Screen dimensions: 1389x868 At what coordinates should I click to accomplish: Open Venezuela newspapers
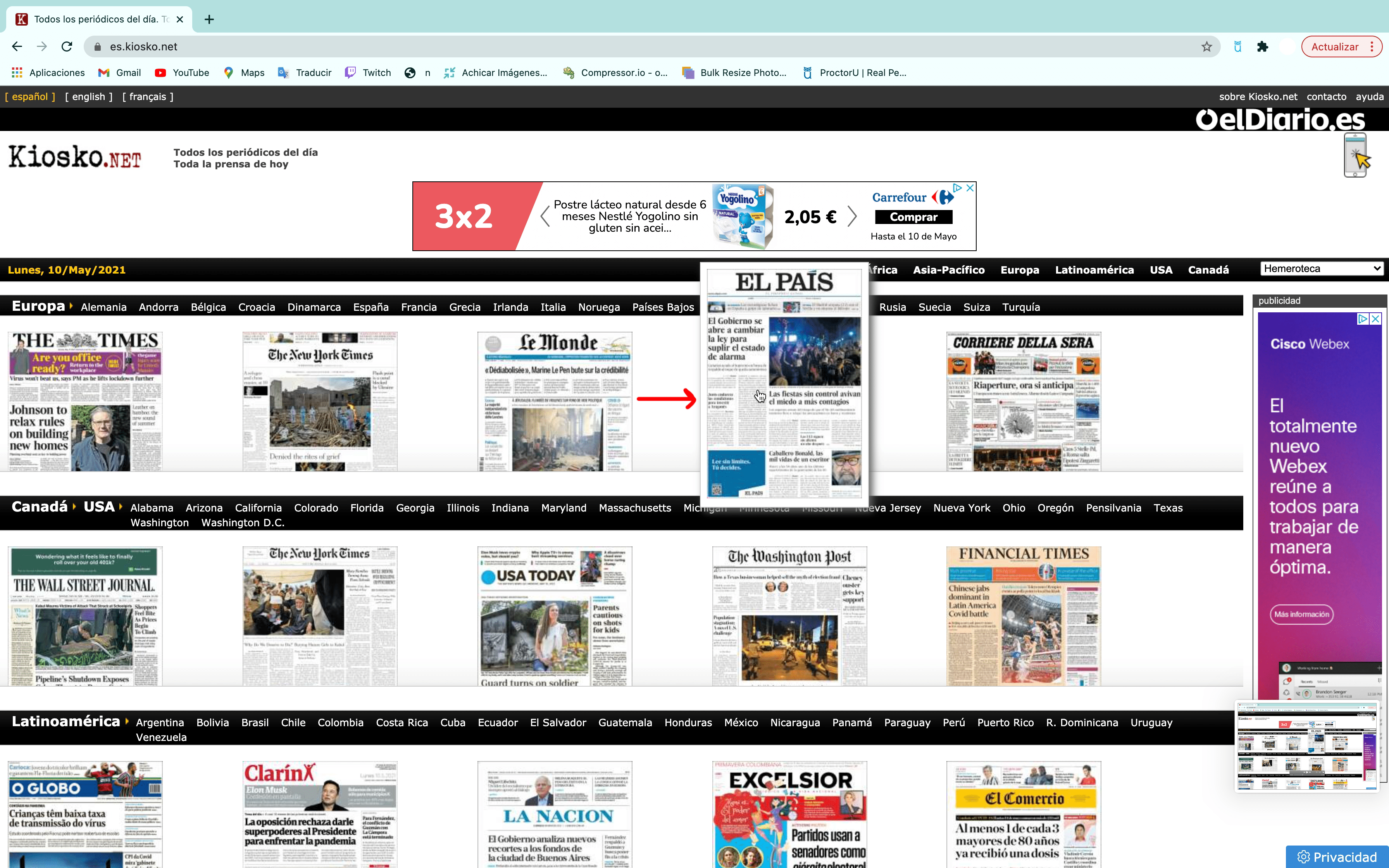(161, 737)
